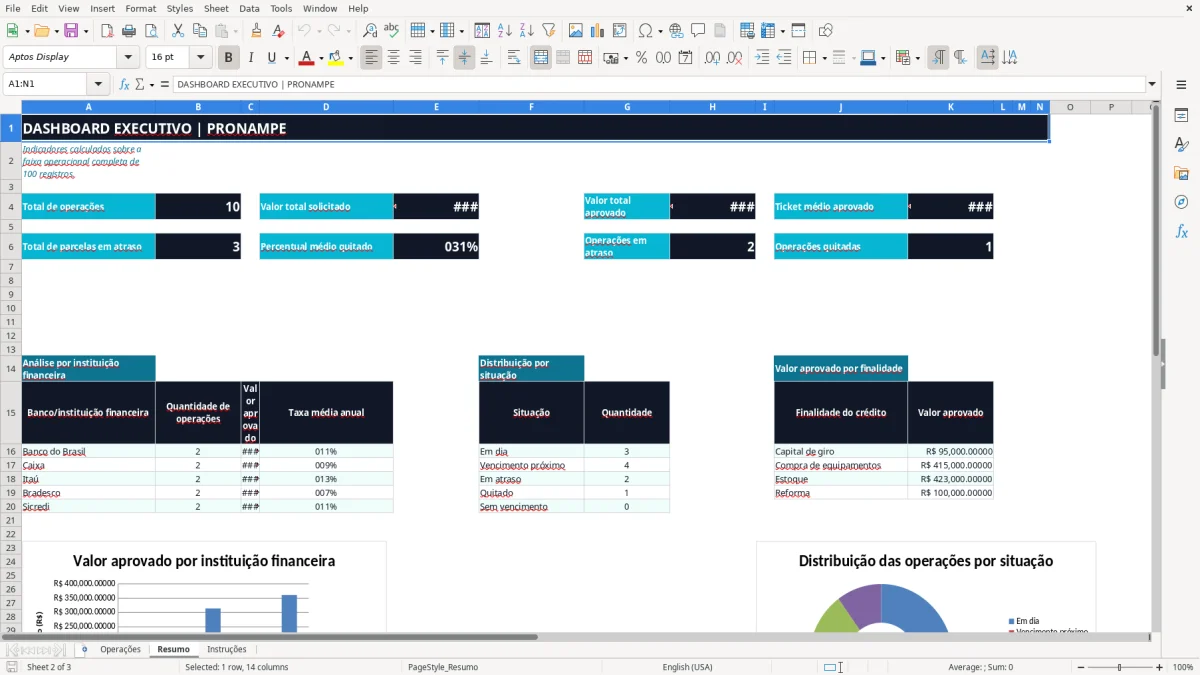Click the formula input line
Image resolution: width=1200 pixels, height=675 pixels.
coord(658,84)
